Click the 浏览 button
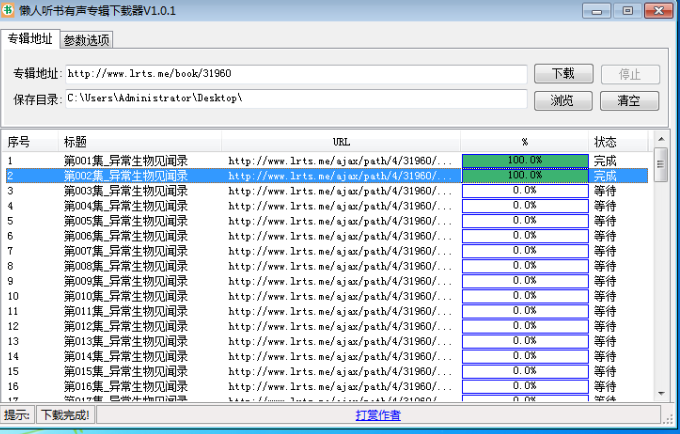 (x=563, y=100)
